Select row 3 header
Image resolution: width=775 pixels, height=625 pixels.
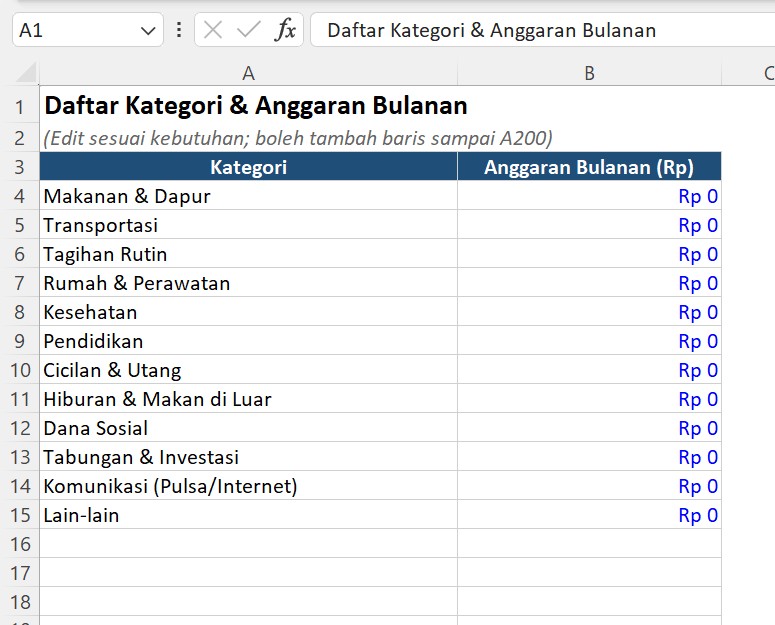pyautogui.click(x=19, y=167)
